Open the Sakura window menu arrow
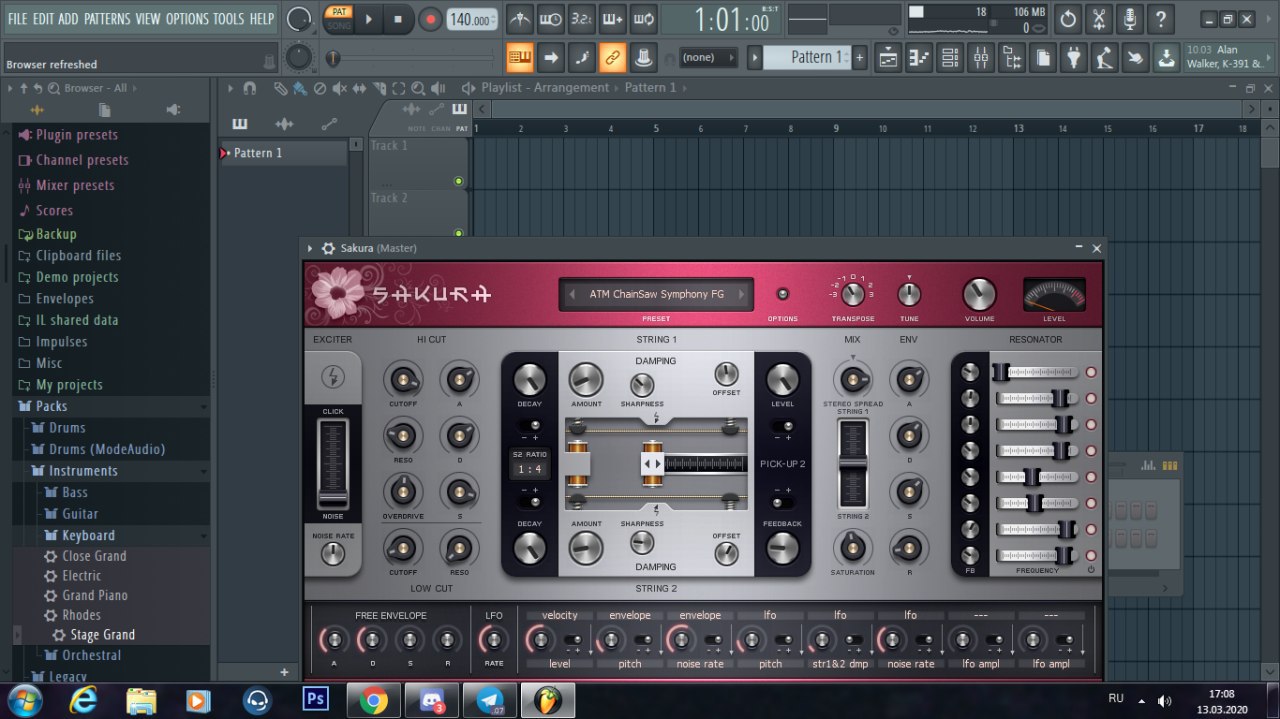1280x719 pixels. (x=310, y=248)
